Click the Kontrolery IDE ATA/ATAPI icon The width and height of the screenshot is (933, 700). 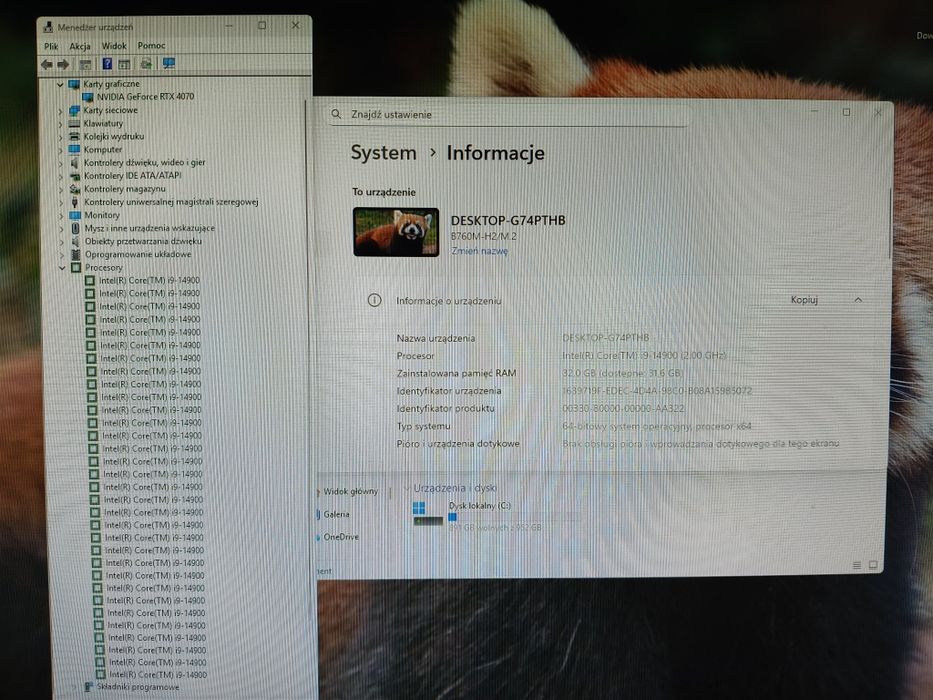click(x=75, y=176)
